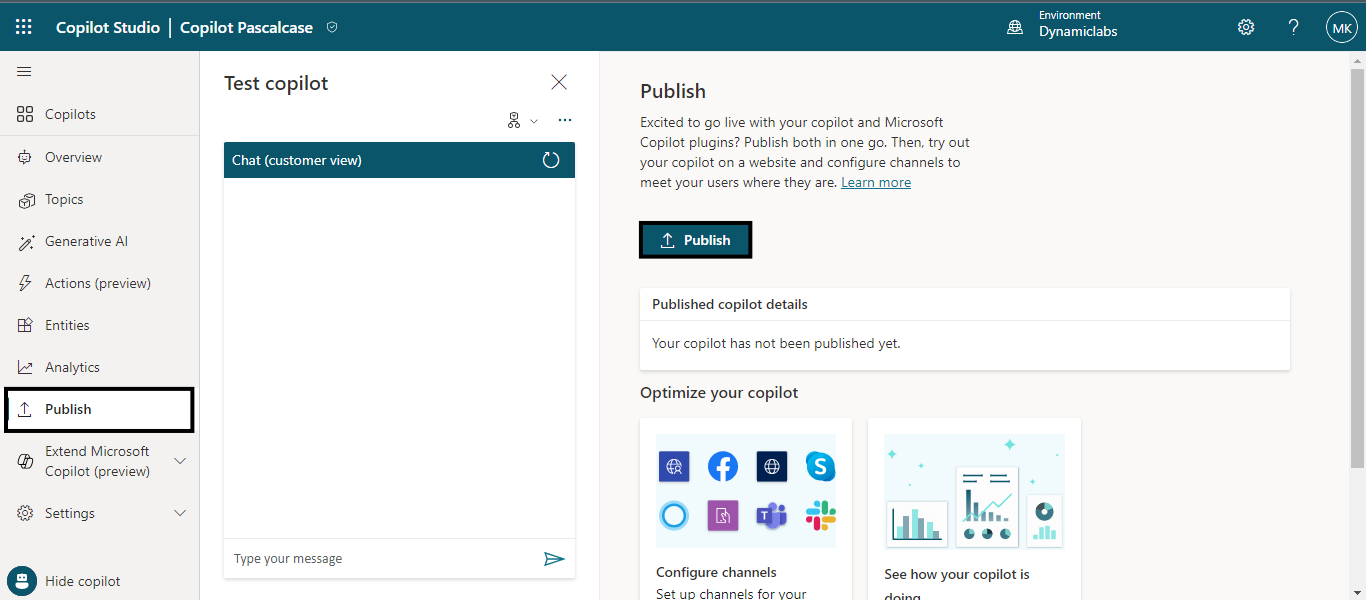Image resolution: width=1366 pixels, height=600 pixels.
Task: Click the blue Publish button
Action: [695, 240]
